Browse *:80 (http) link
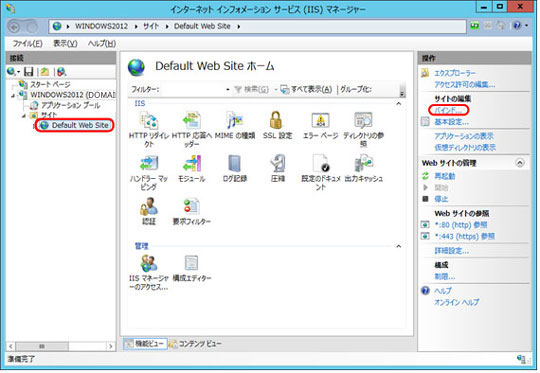540x373 pixels. (x=461, y=225)
